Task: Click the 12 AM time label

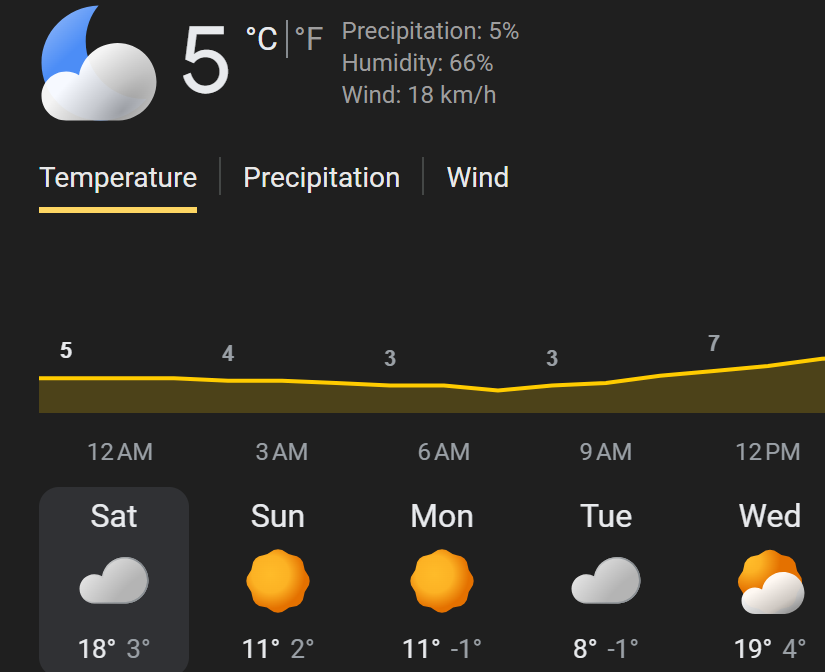Action: (x=120, y=452)
